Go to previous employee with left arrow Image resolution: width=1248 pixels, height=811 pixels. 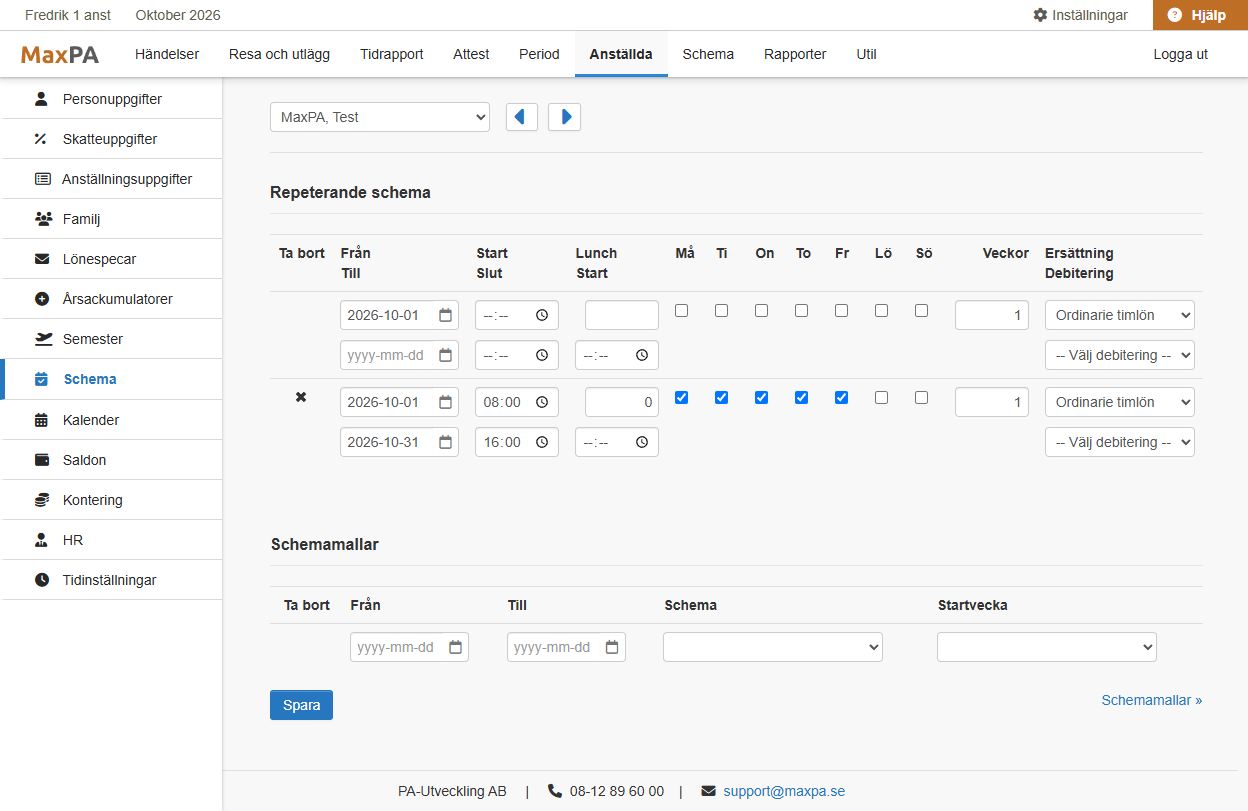tap(522, 117)
